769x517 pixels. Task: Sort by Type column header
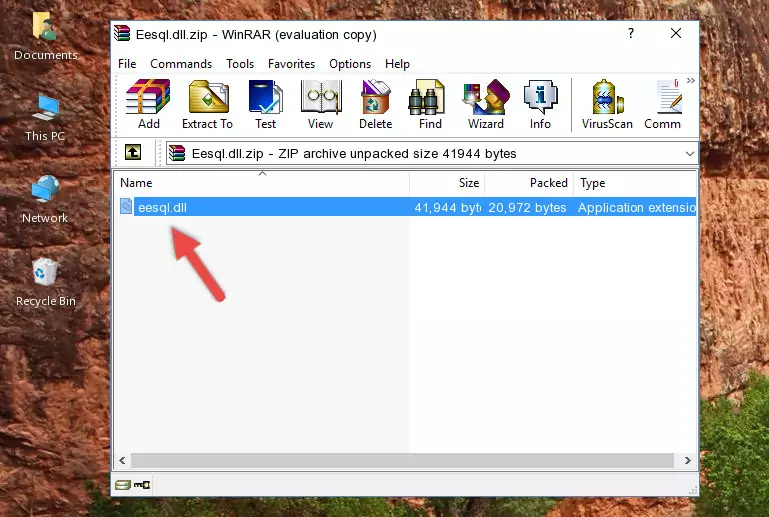click(635, 183)
